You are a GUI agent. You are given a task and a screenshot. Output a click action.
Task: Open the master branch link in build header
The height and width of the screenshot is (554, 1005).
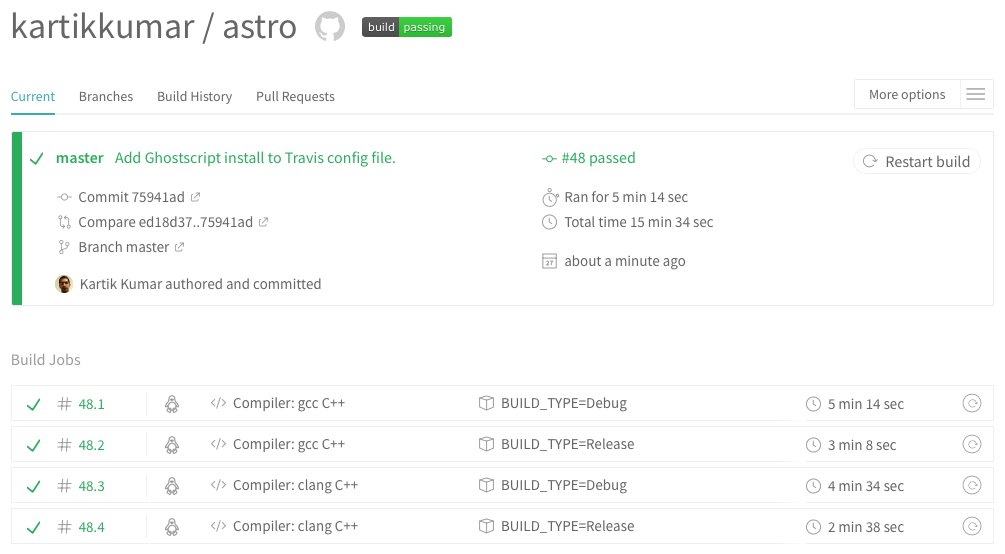79,158
